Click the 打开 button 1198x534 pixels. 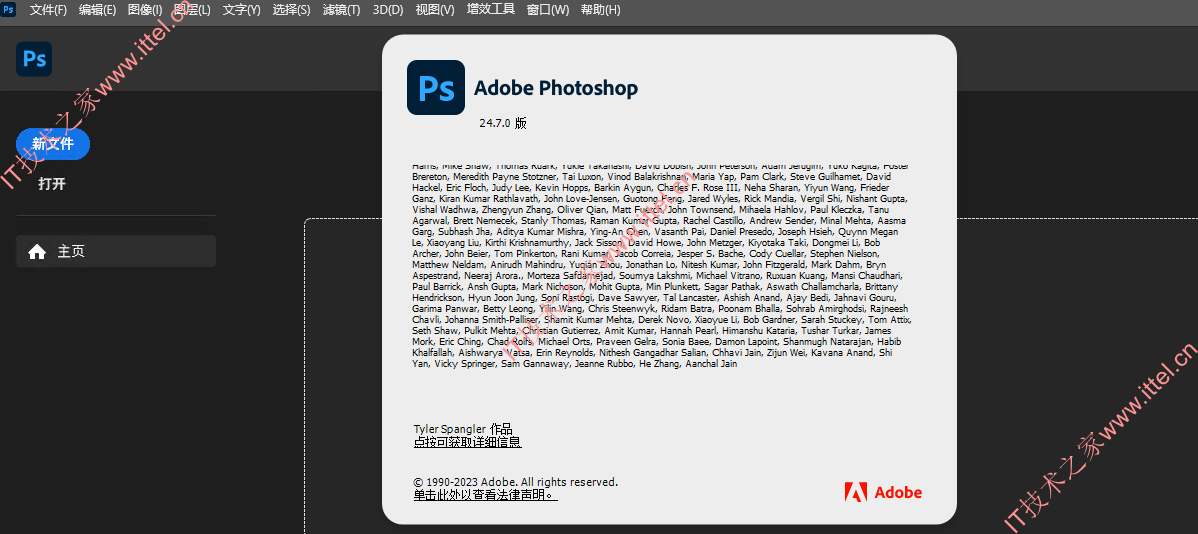coord(52,184)
